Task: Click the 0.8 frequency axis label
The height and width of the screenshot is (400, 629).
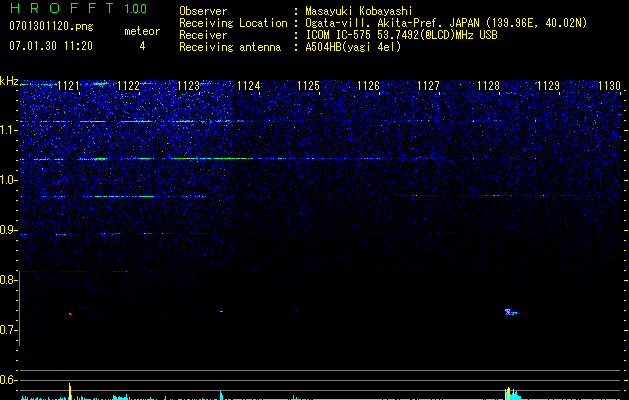Action: coord(8,280)
